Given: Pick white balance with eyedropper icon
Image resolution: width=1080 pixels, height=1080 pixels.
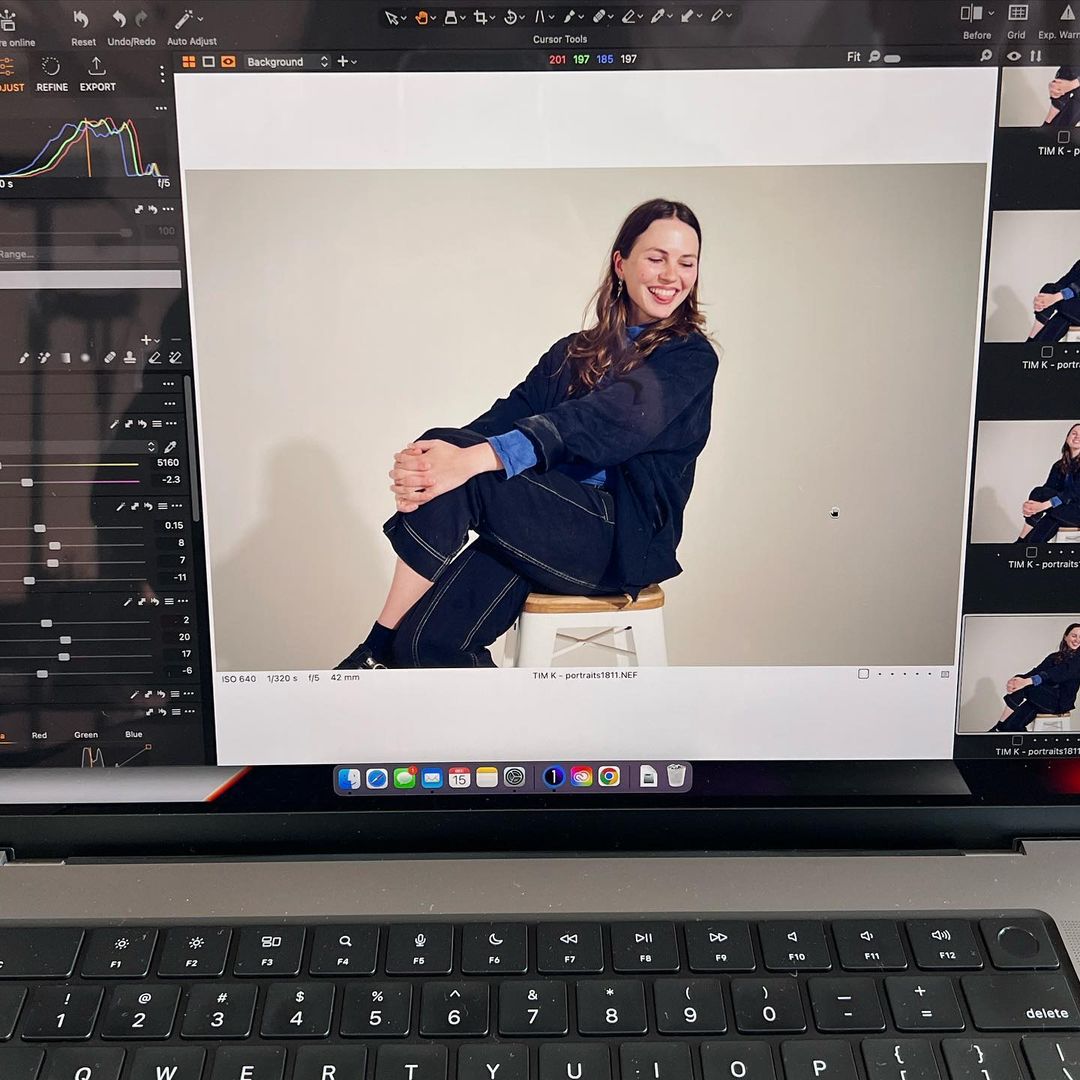Looking at the screenshot, I should click(x=170, y=447).
